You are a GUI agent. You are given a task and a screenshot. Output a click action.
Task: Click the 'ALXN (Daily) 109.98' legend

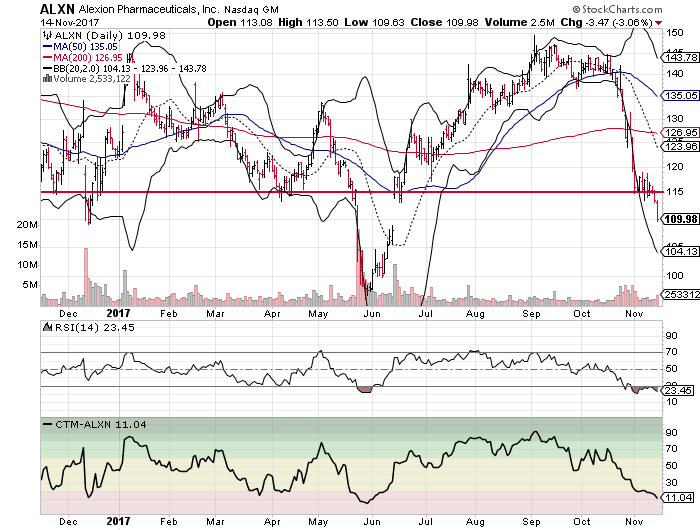[x=109, y=35]
